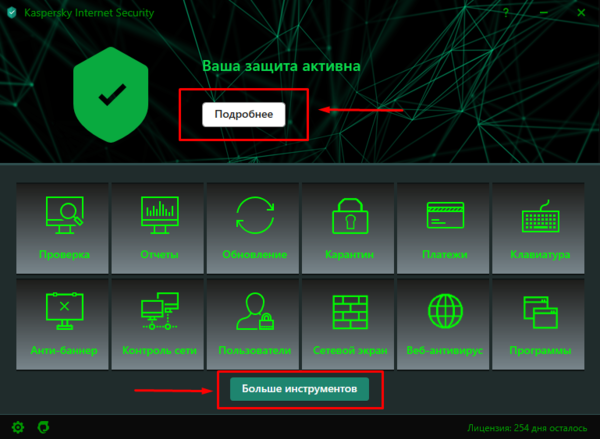
Task: Open the Проверка scan tile
Action: click(62, 228)
